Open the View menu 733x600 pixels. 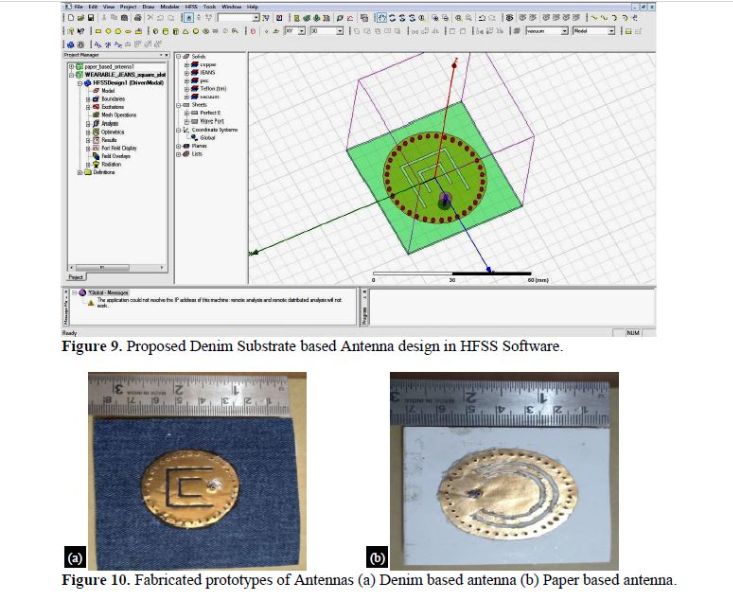point(108,7)
